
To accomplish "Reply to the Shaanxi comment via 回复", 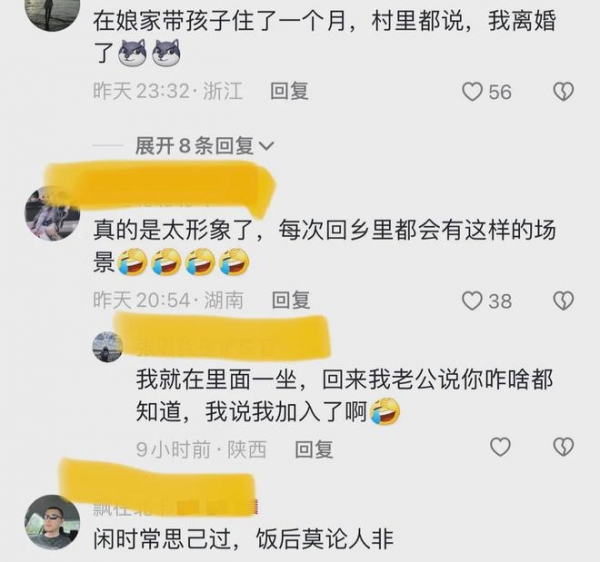I will click(x=314, y=449).
